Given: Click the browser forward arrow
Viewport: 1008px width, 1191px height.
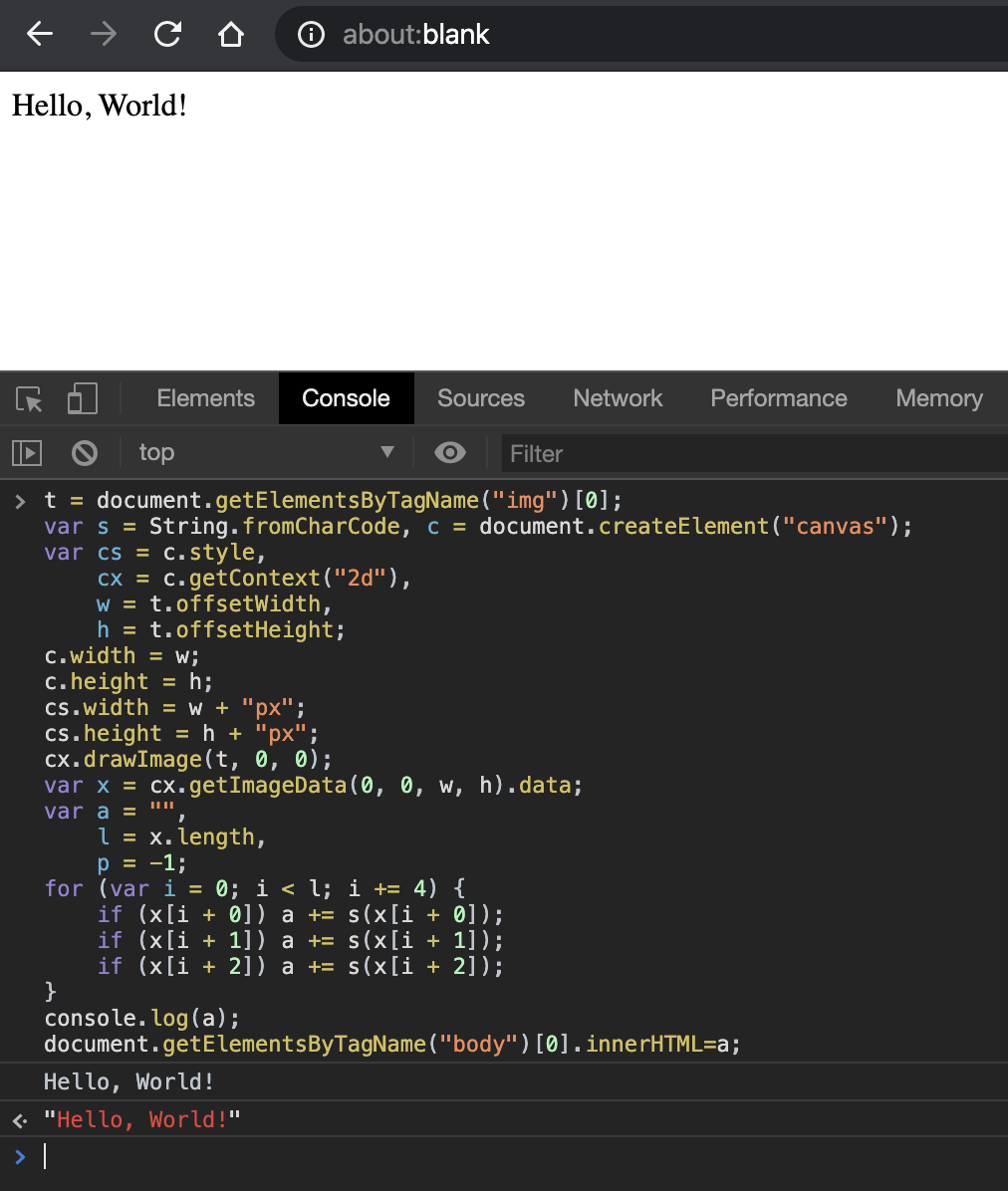Looking at the screenshot, I should click(104, 34).
